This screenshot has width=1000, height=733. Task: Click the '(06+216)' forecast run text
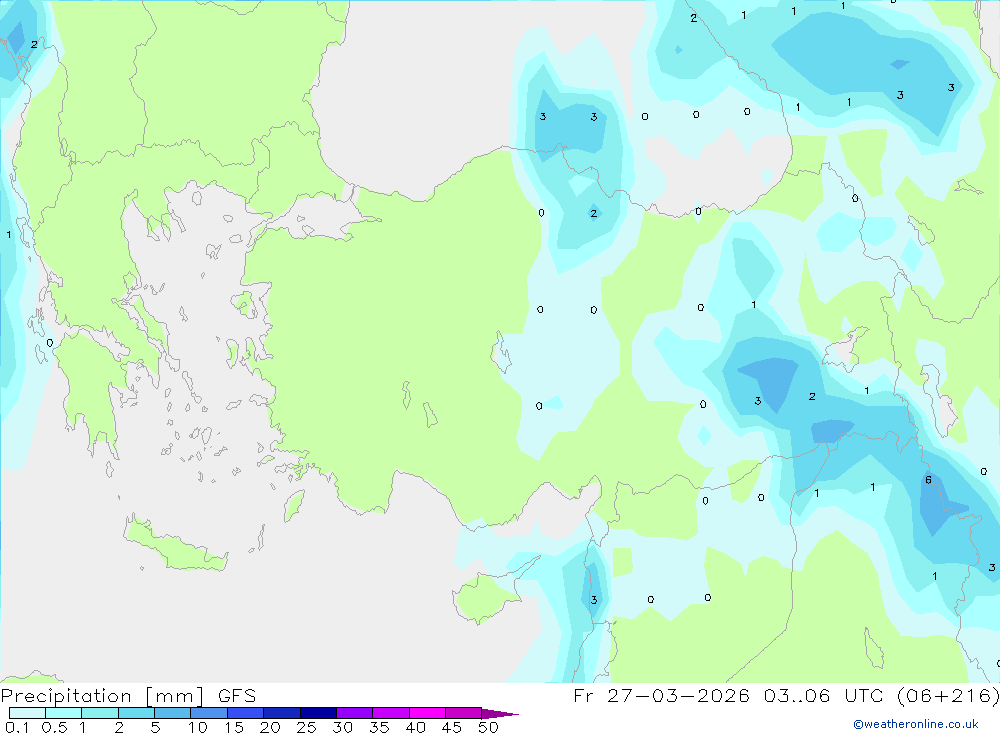948,695
